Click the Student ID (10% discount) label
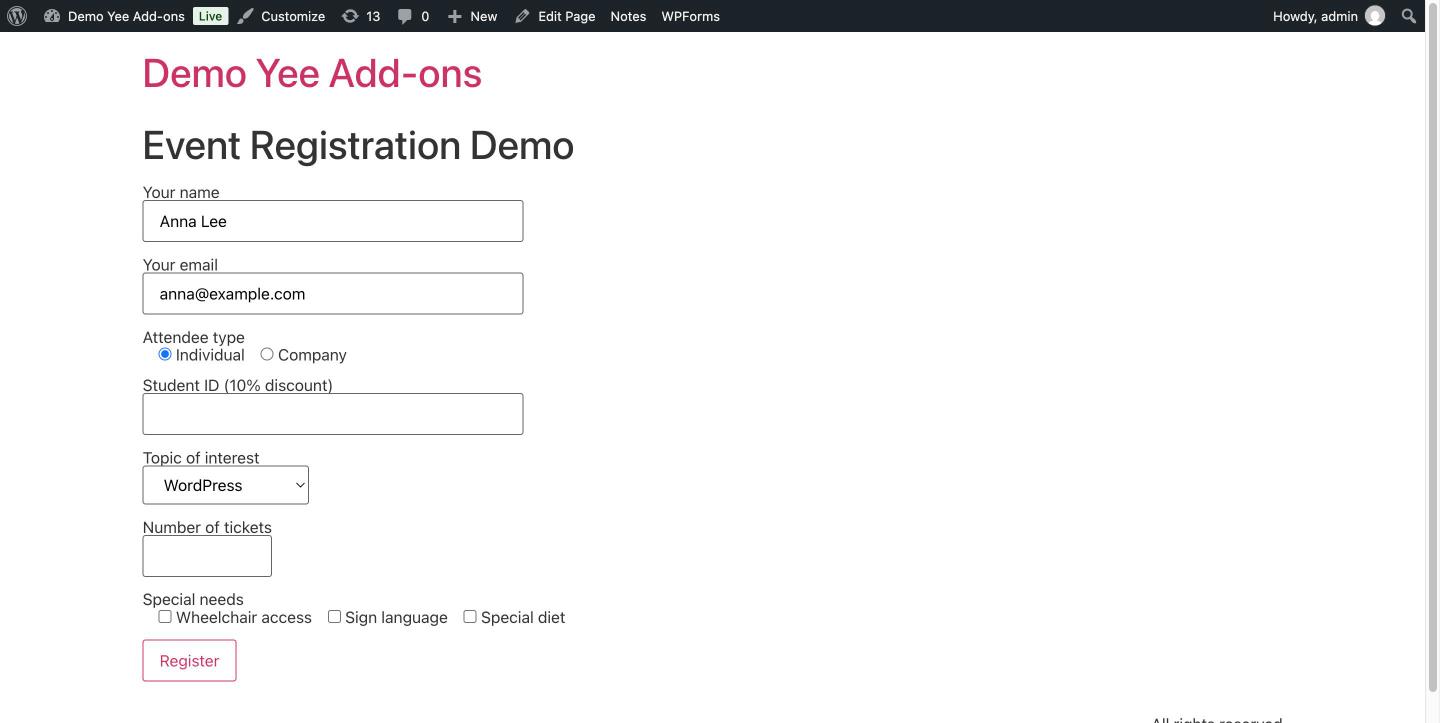This screenshot has height=723, width=1440. pyautogui.click(x=238, y=385)
